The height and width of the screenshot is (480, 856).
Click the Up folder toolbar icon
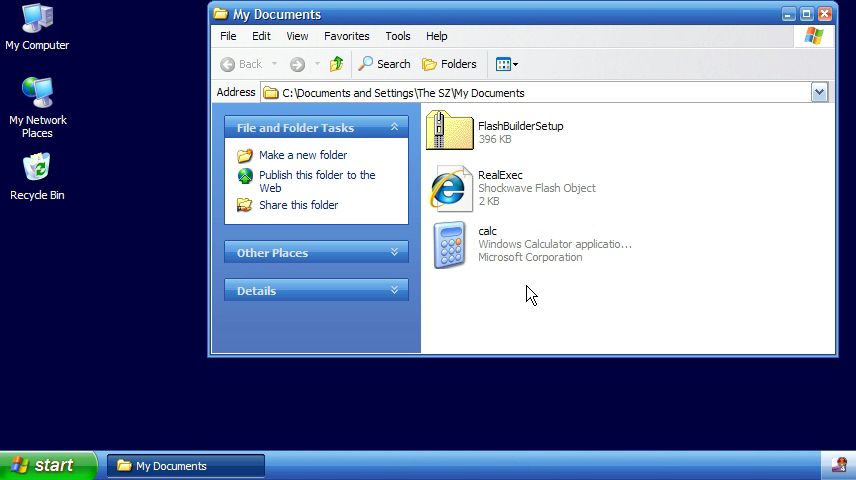(x=336, y=64)
